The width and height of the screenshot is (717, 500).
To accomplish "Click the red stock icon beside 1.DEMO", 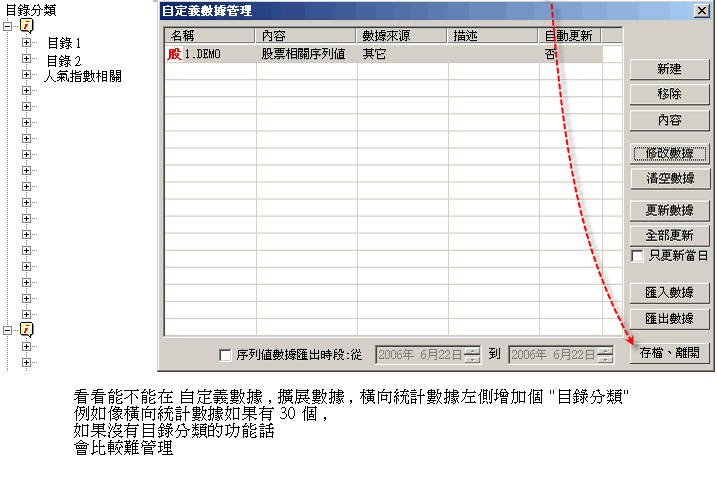I will click(x=174, y=55).
